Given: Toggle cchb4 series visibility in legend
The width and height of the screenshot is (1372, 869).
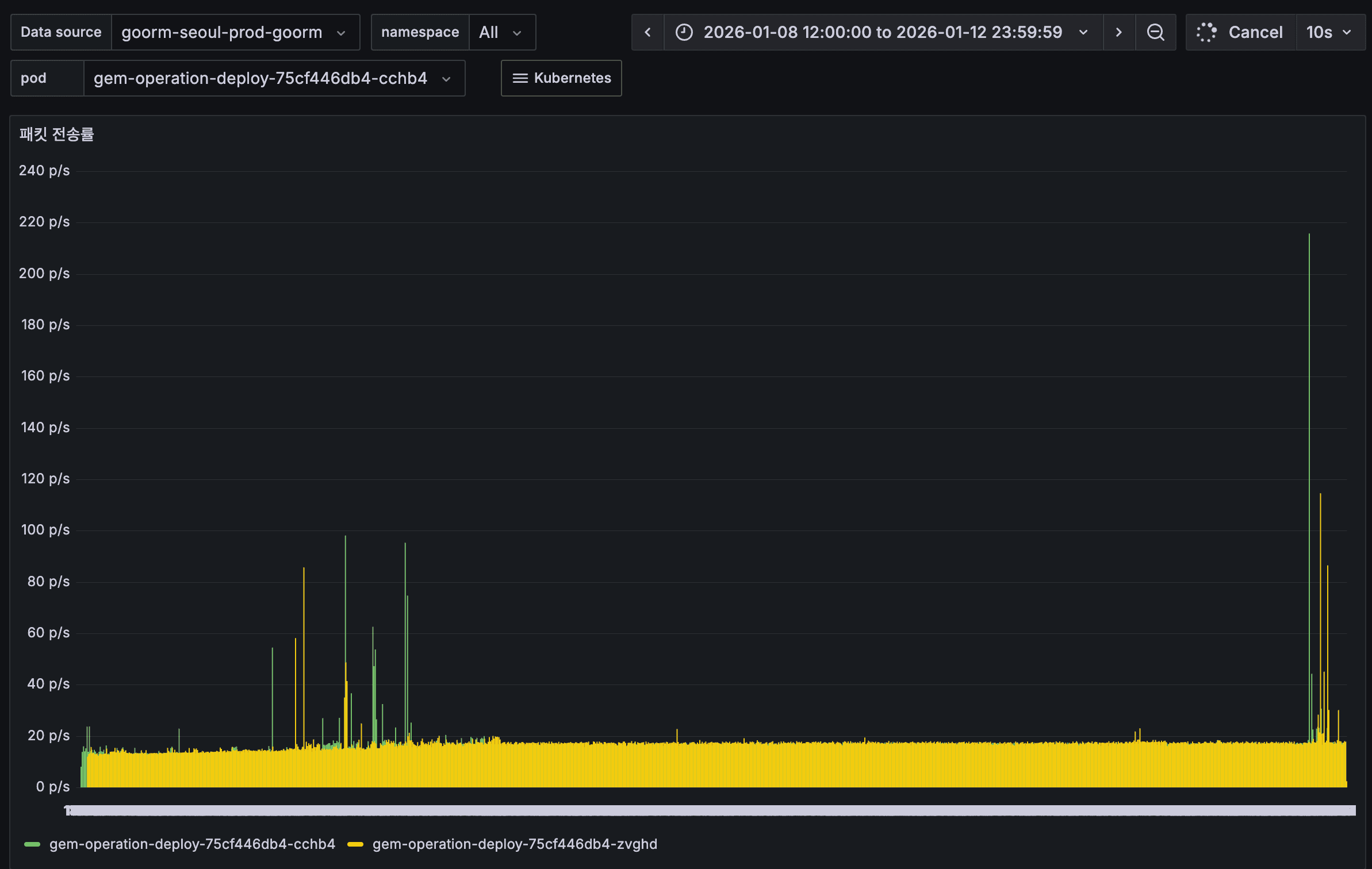Looking at the screenshot, I should click(191, 844).
